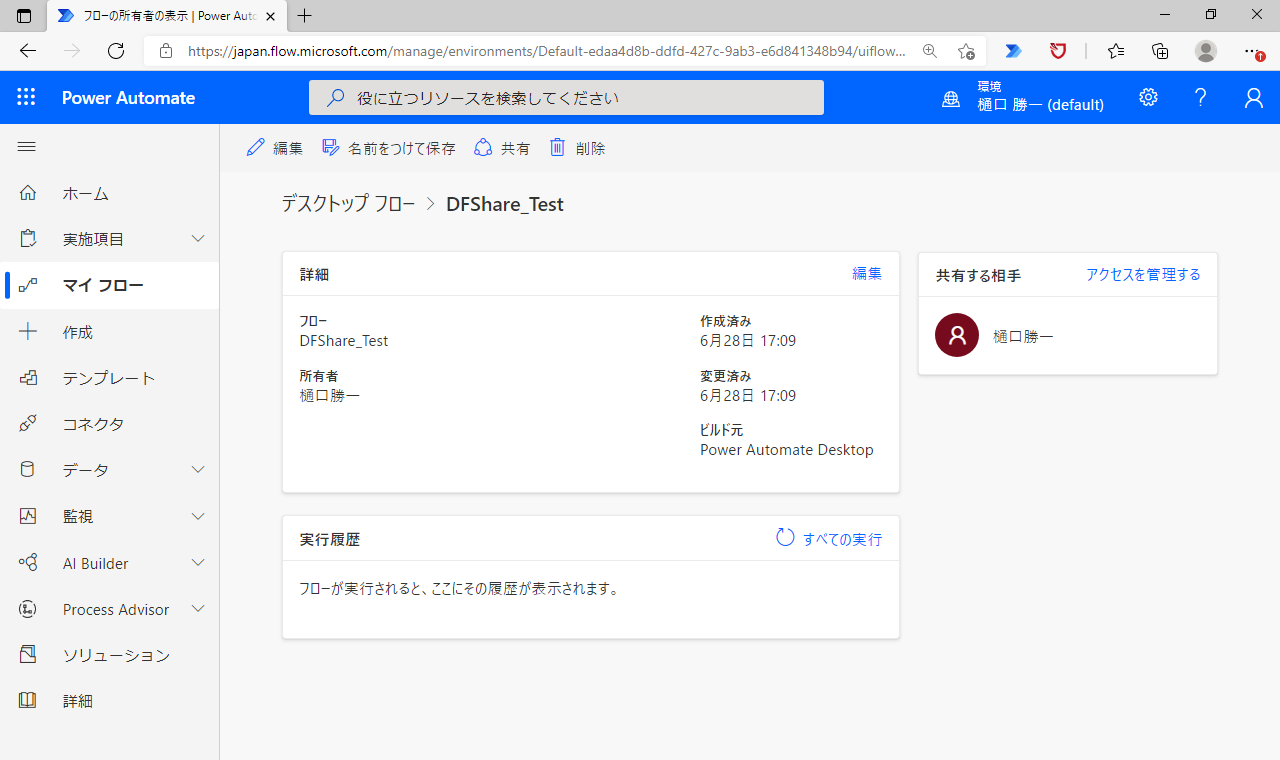Click the DFShare_Test flow name value
Image resolution: width=1280 pixels, height=760 pixels.
pyautogui.click(x=344, y=341)
